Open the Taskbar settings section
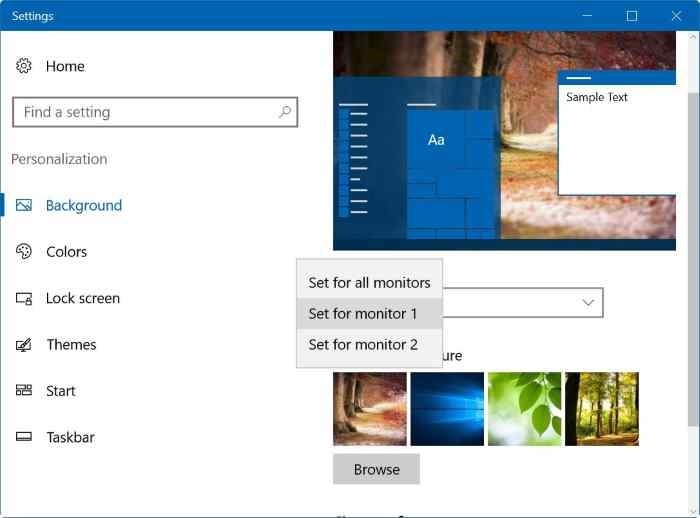 coord(71,437)
